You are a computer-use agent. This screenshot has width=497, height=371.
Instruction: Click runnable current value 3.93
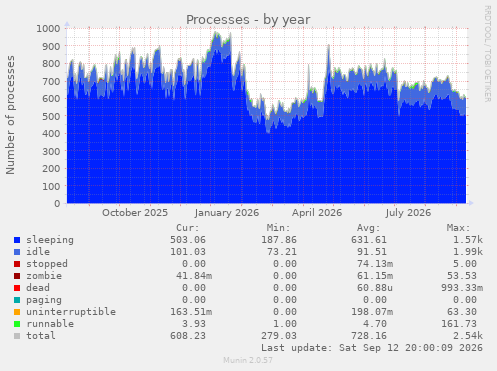[194, 324]
